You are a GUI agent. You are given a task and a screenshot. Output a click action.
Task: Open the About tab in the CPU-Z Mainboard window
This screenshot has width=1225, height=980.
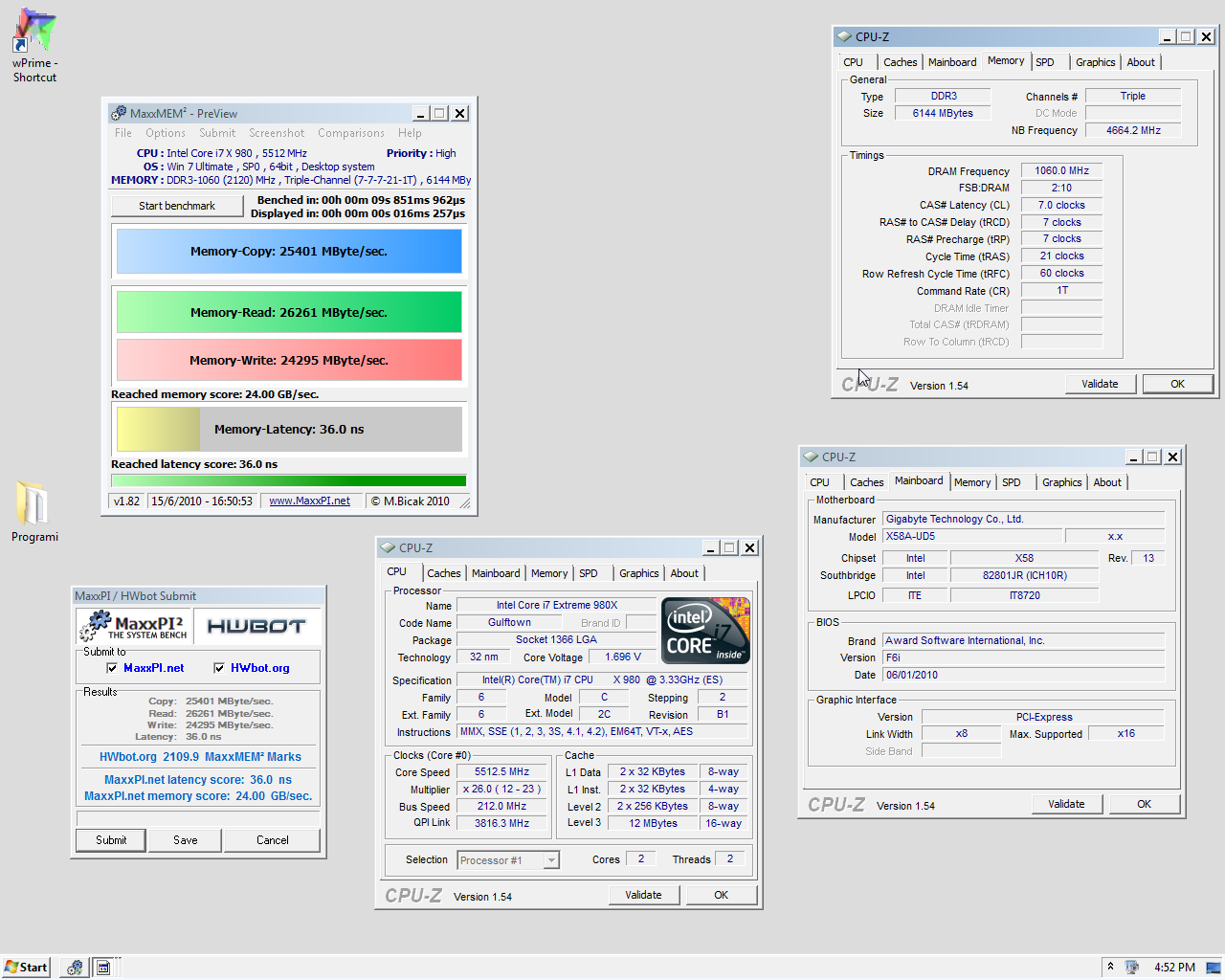[x=1107, y=482]
